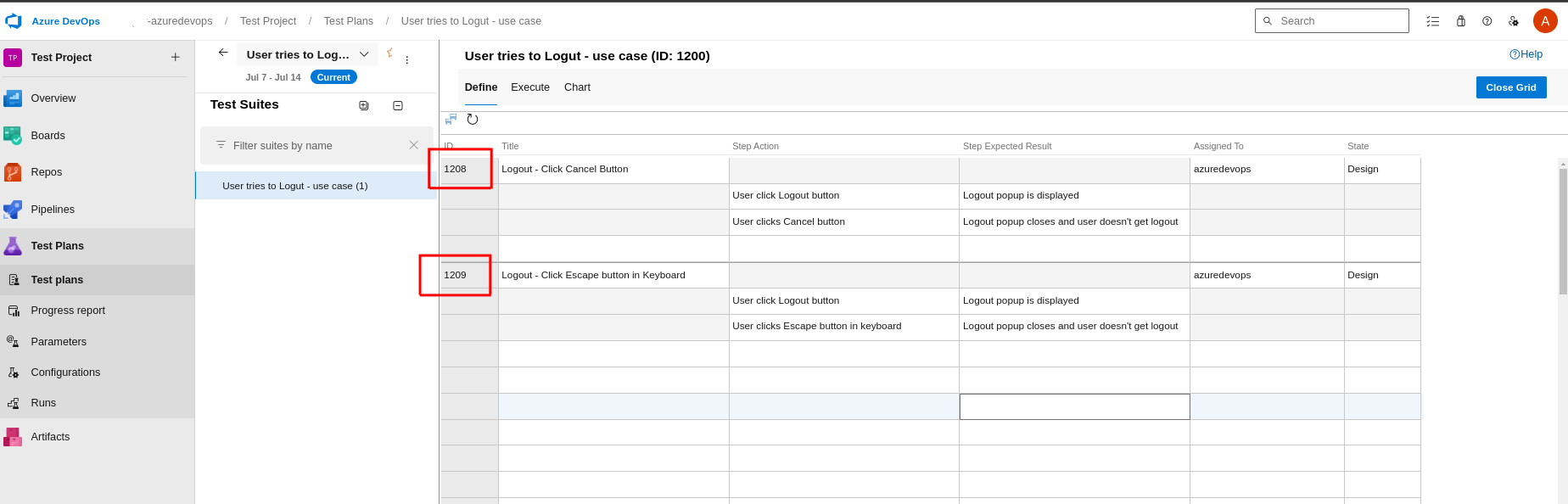Screen dimensions: 1568x504
Task: Click the Save test cases icon
Action: [451, 120]
